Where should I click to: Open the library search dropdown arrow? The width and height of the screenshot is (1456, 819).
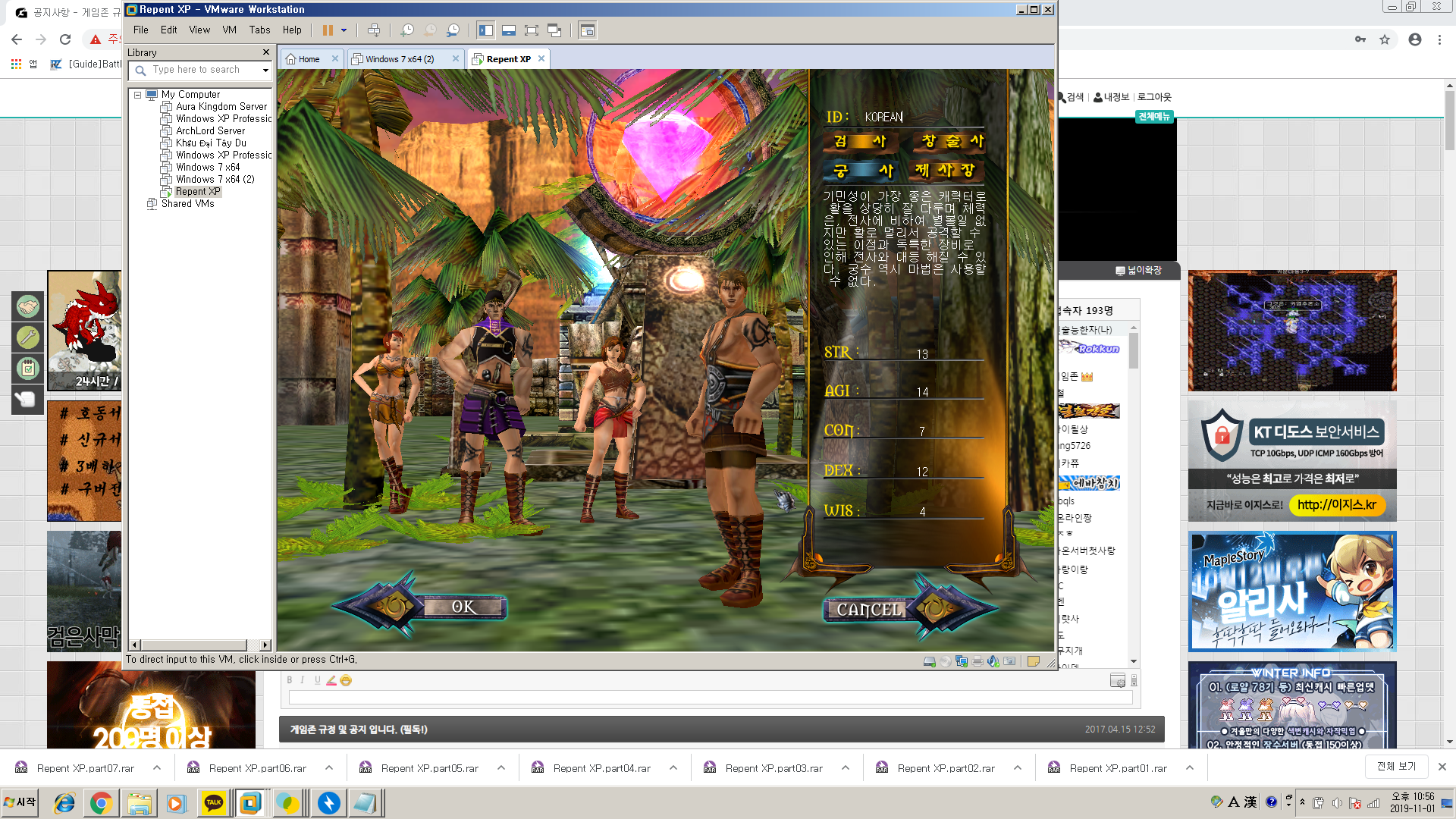pyautogui.click(x=265, y=70)
